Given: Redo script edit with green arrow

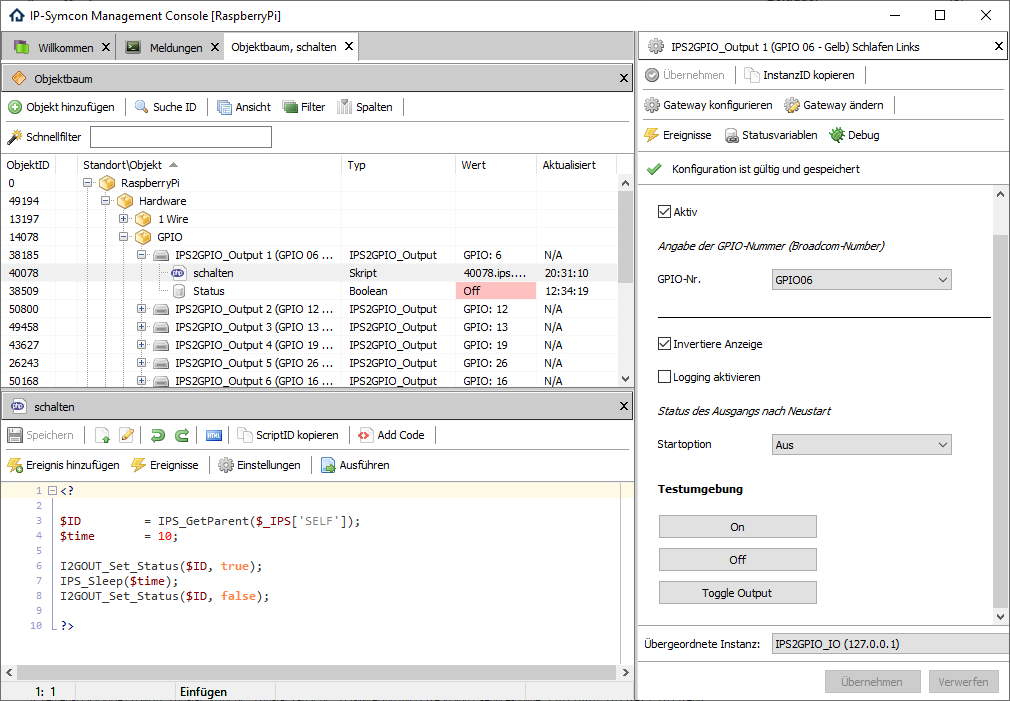Looking at the screenshot, I should coord(182,436).
